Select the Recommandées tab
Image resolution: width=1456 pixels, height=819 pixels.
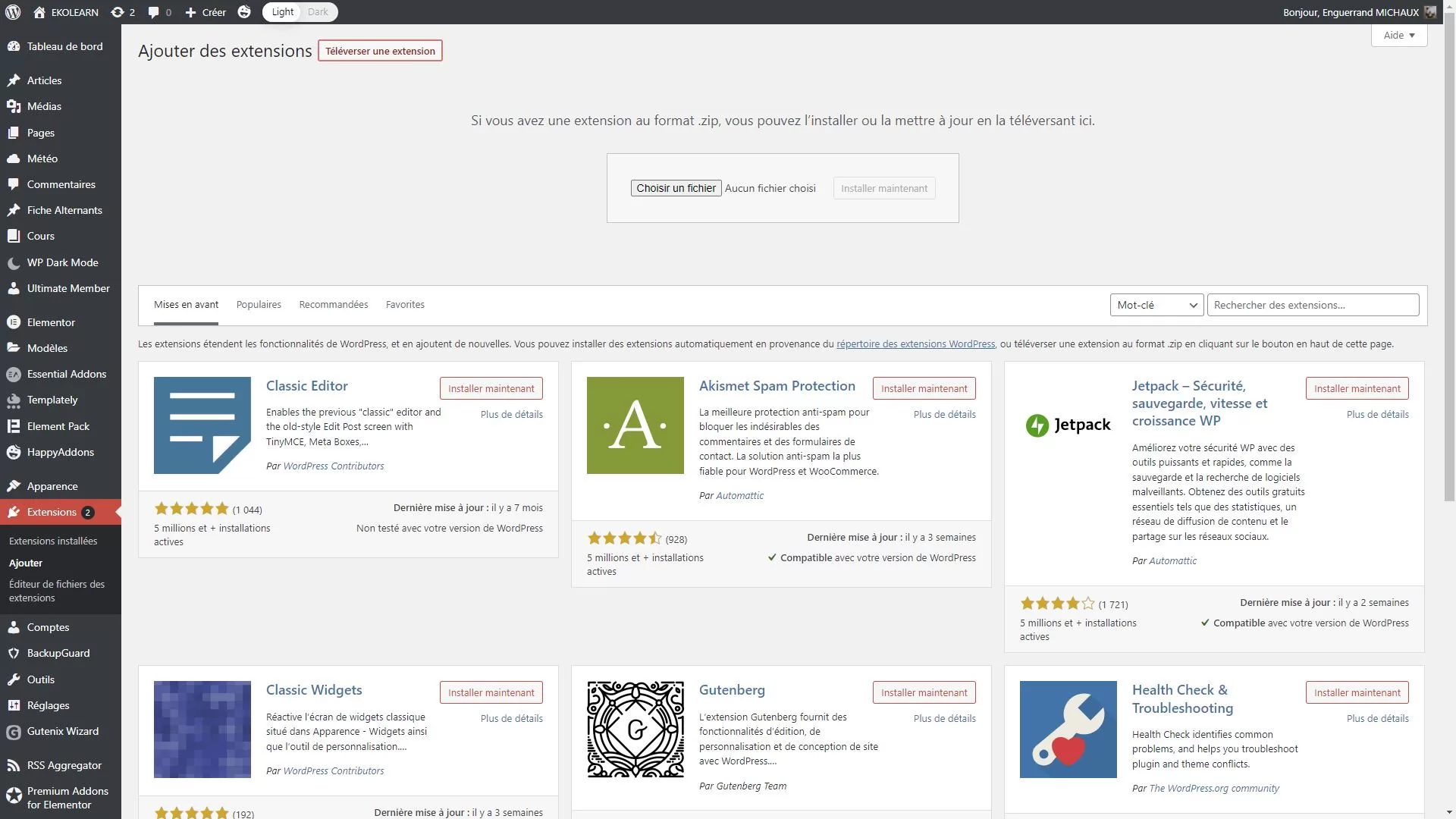333,305
